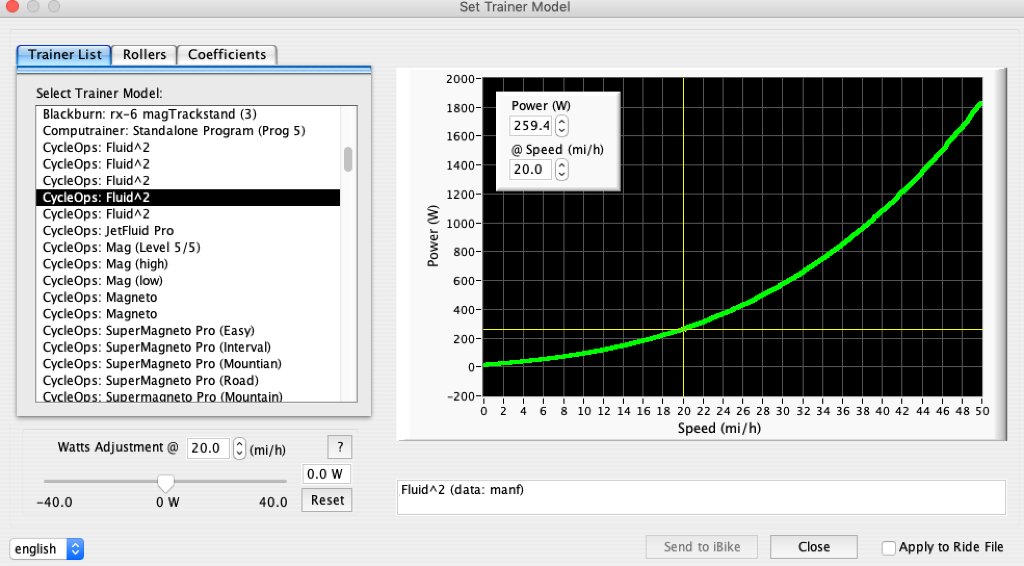The height and width of the screenshot is (566, 1024).
Task: Click the Watts Adjustment speed stepper
Action: point(239,448)
